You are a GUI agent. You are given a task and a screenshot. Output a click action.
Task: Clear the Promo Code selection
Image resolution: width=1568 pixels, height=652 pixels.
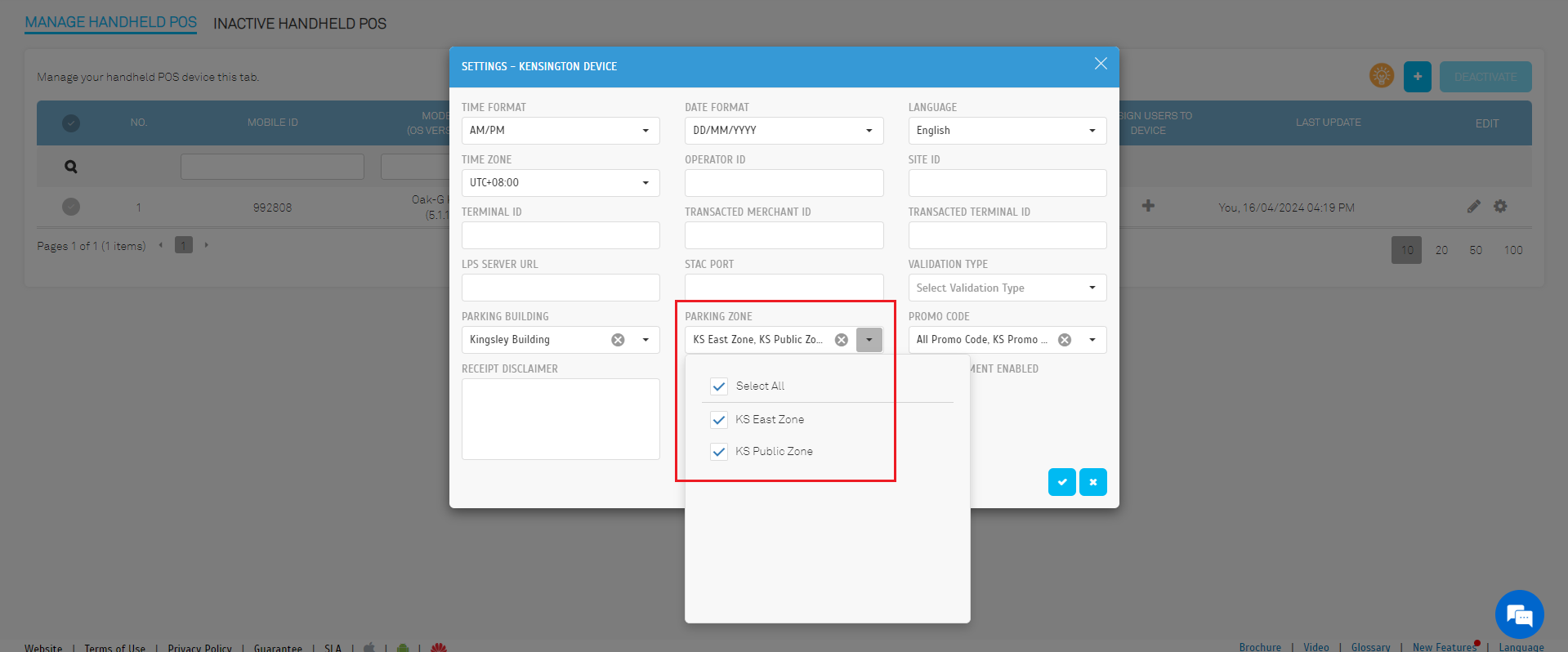1064,340
